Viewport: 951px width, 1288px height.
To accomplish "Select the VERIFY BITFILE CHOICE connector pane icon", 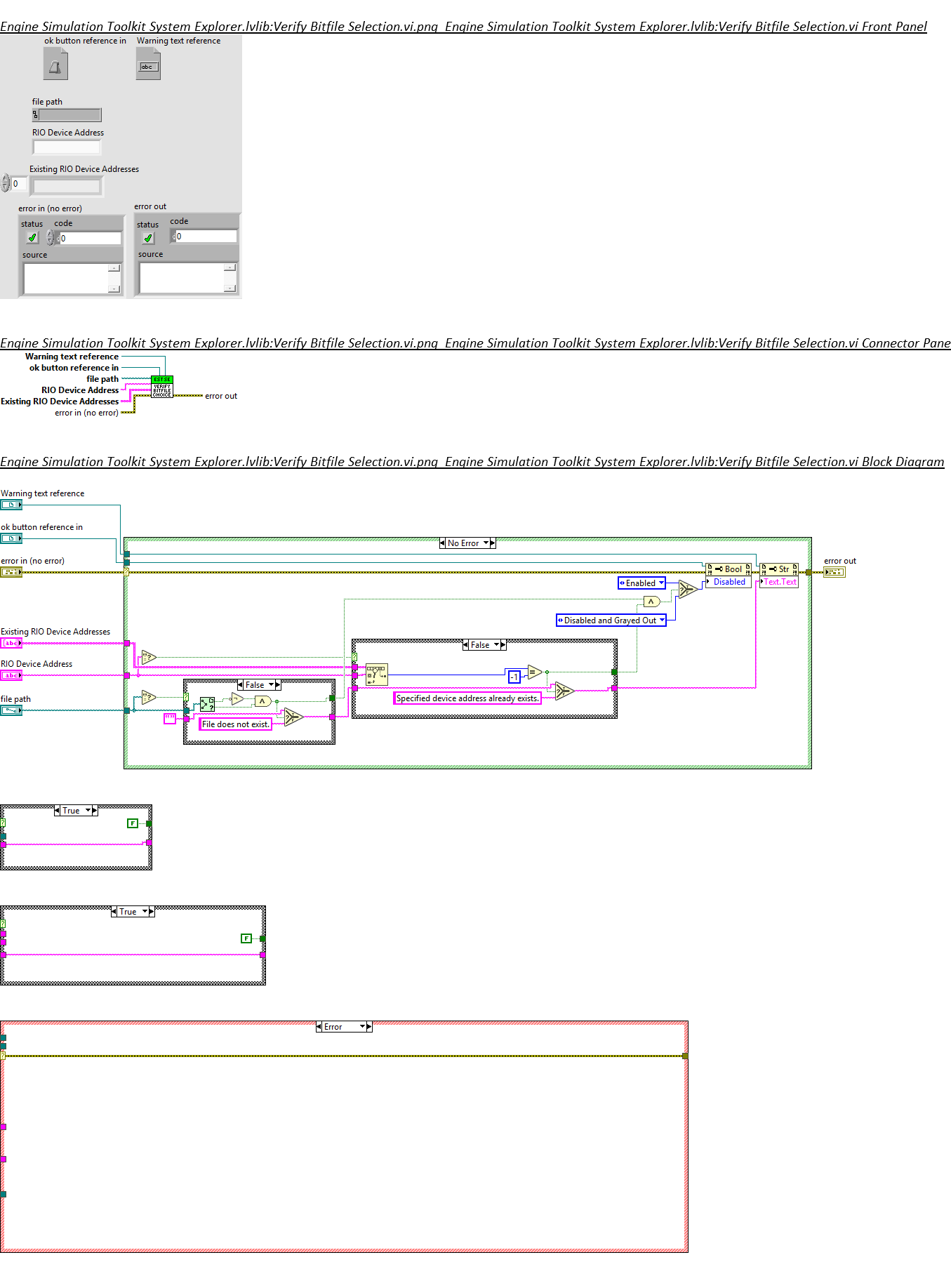I will [x=162, y=387].
